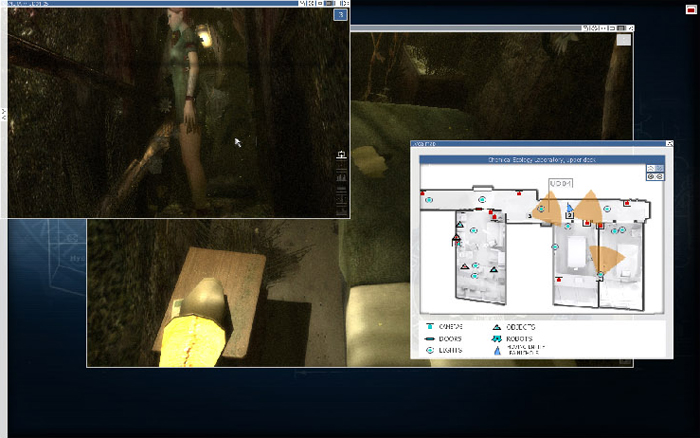The image size is (700, 438).
Task: Toggle the corridor light below the top door
Action: [x=482, y=200]
